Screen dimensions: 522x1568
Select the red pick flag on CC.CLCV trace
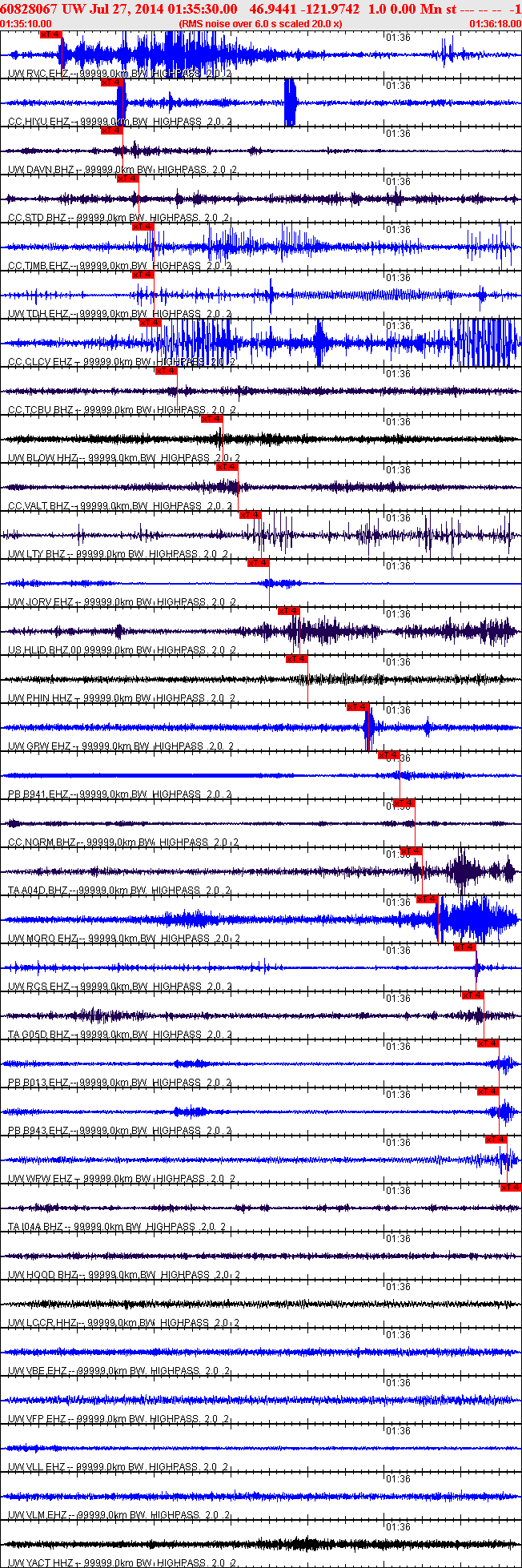click(x=151, y=322)
